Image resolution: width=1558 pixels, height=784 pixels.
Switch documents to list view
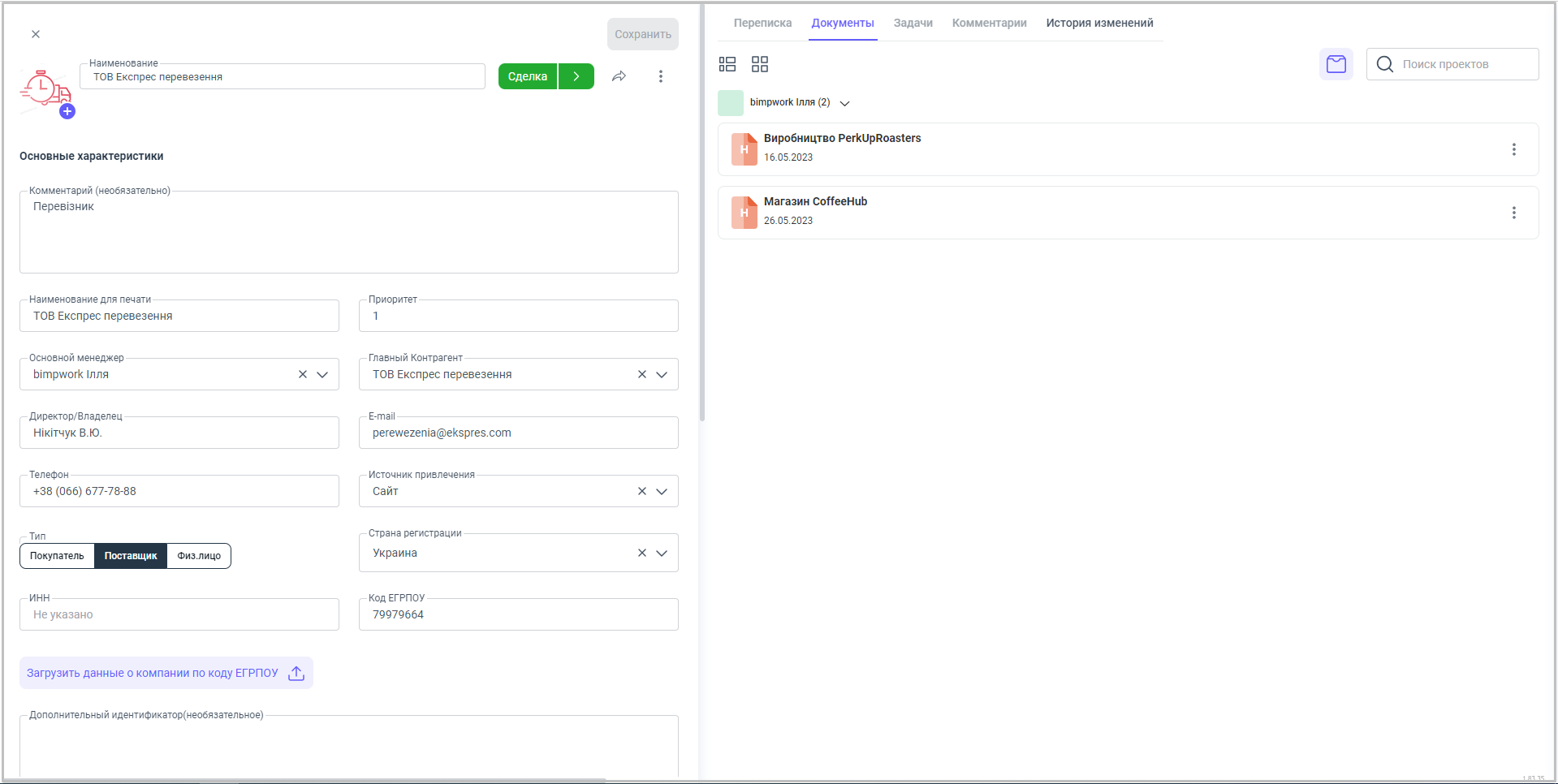(x=727, y=64)
